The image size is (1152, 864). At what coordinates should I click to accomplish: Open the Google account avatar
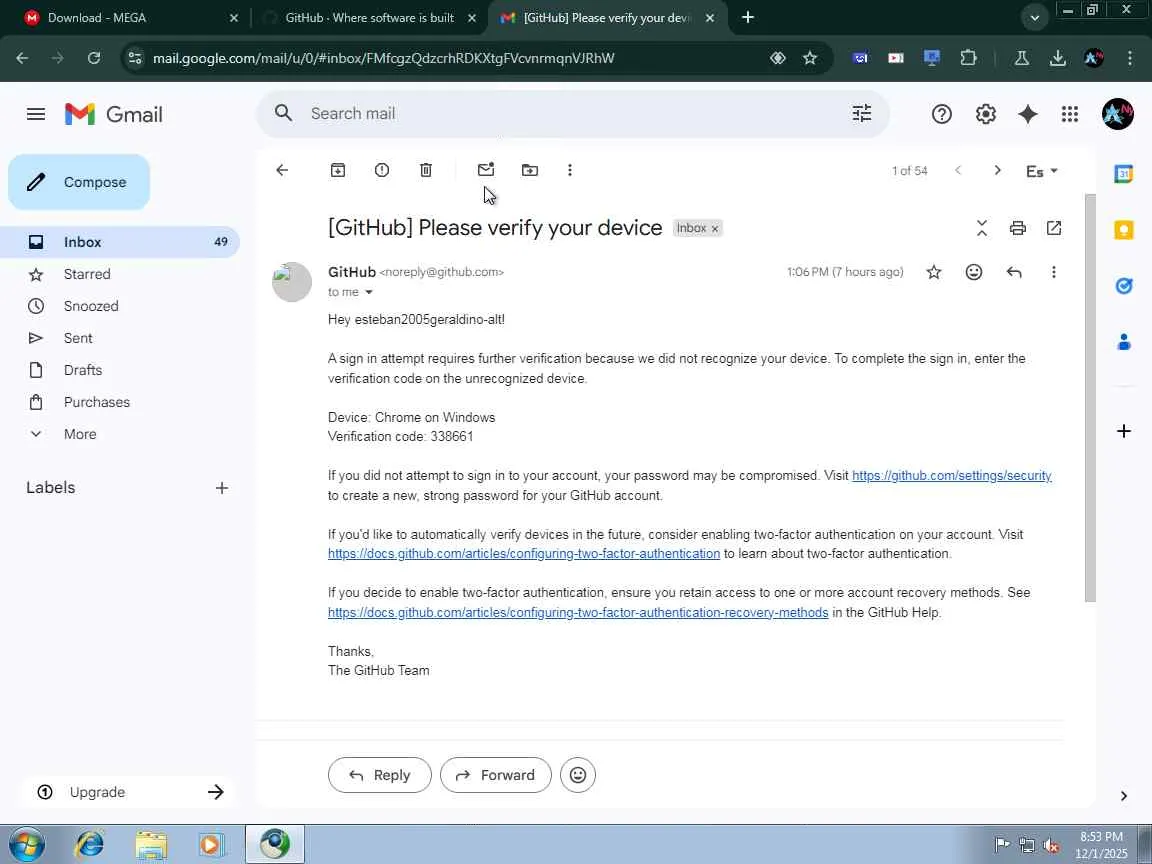point(1117,114)
